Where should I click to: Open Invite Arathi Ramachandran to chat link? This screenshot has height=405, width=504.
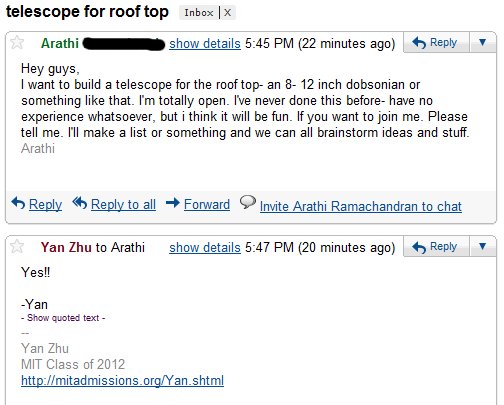pyautogui.click(x=361, y=206)
